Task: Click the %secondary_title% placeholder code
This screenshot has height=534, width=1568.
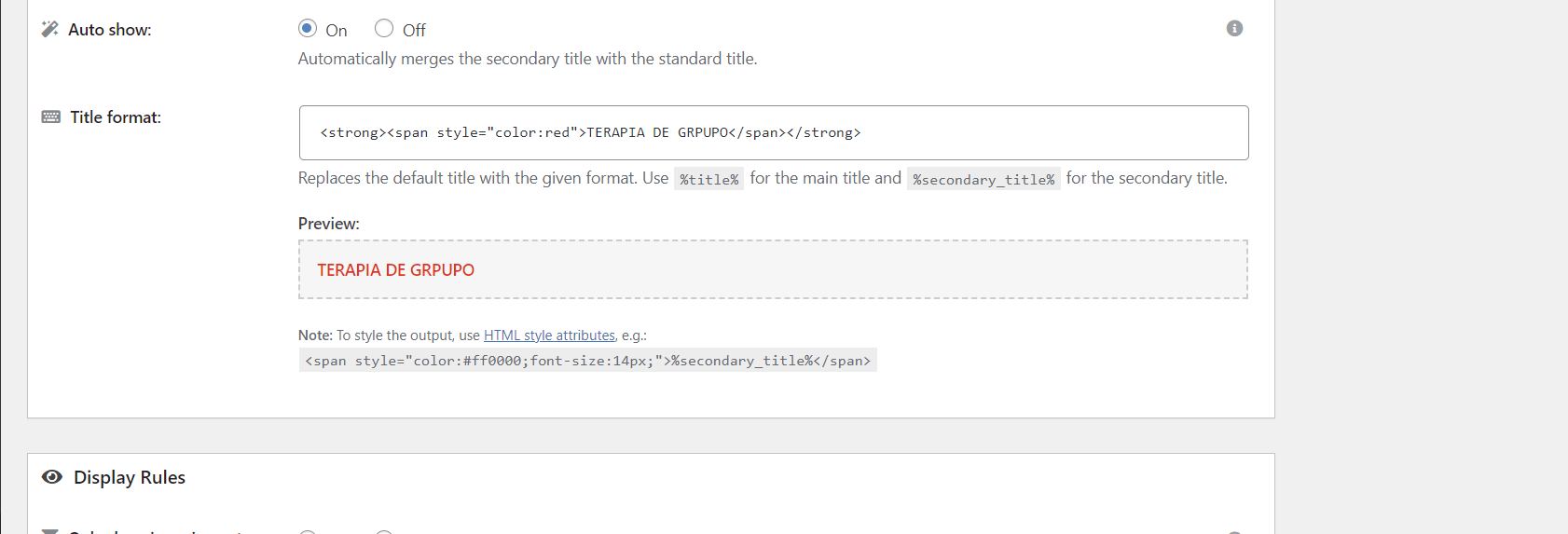Action: (x=983, y=179)
